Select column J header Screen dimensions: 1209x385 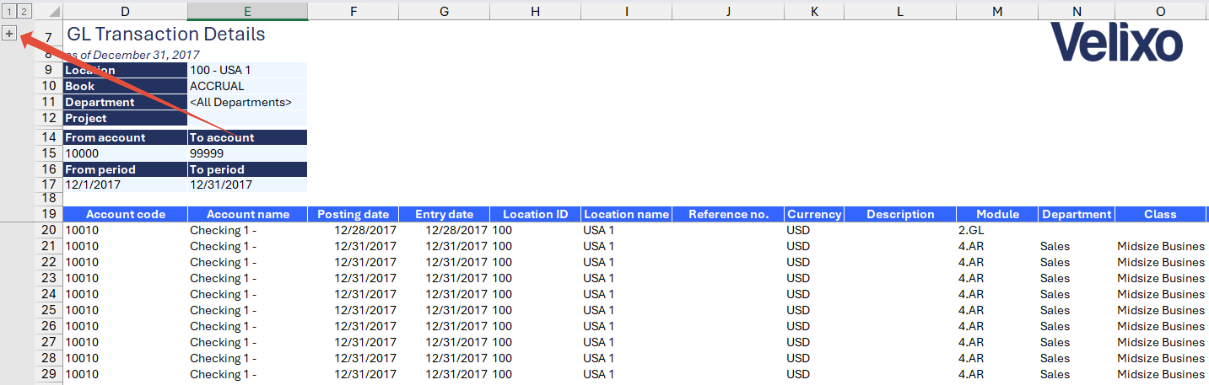[728, 10]
